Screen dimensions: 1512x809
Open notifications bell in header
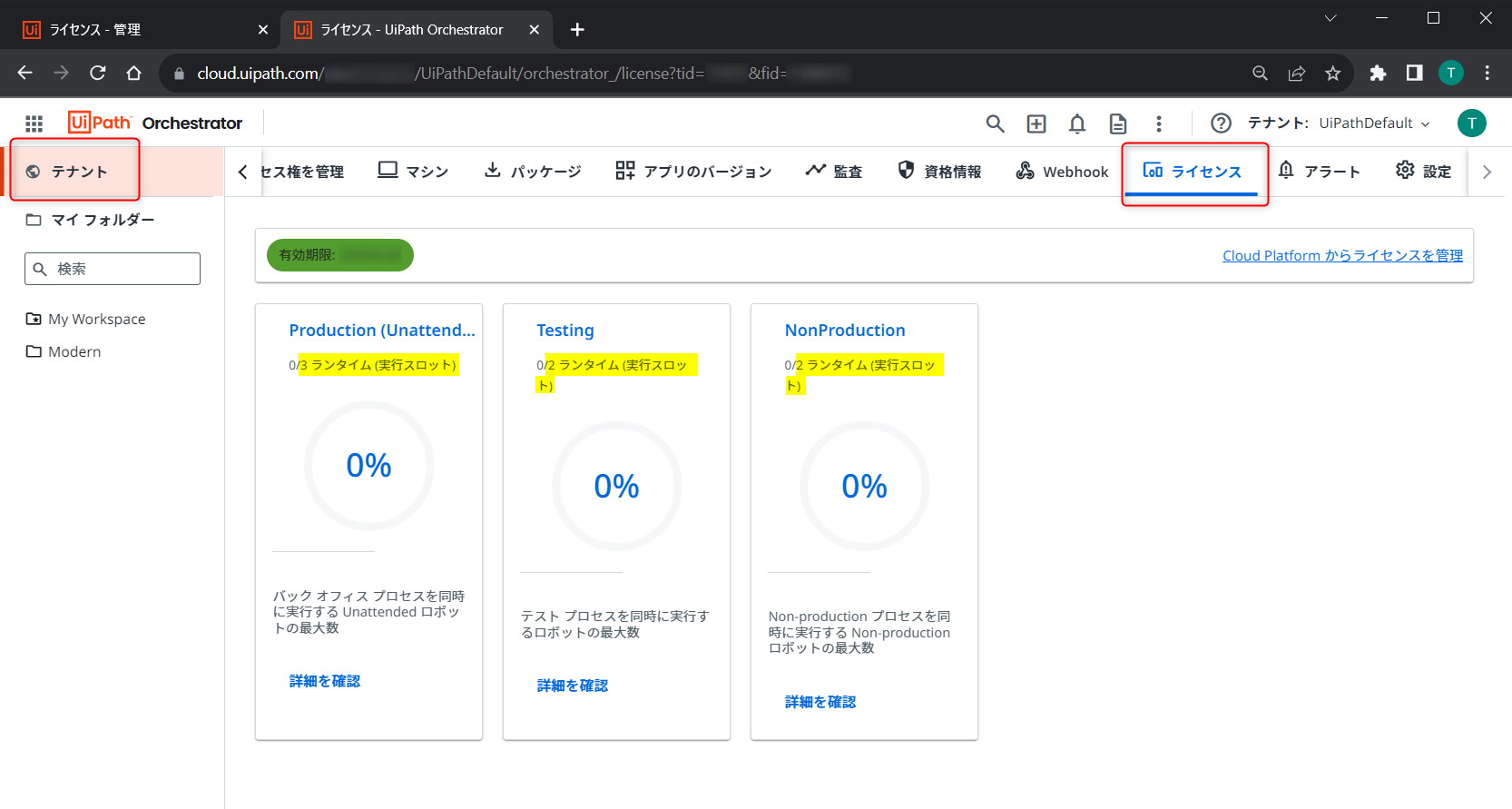coord(1077,123)
